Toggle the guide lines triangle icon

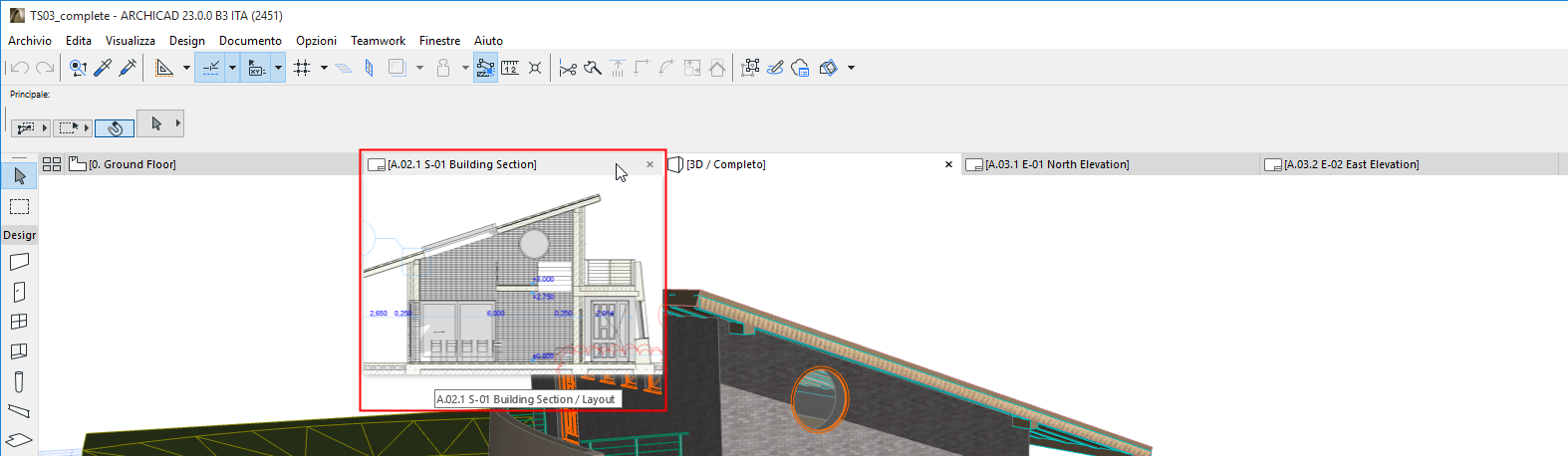[164, 68]
